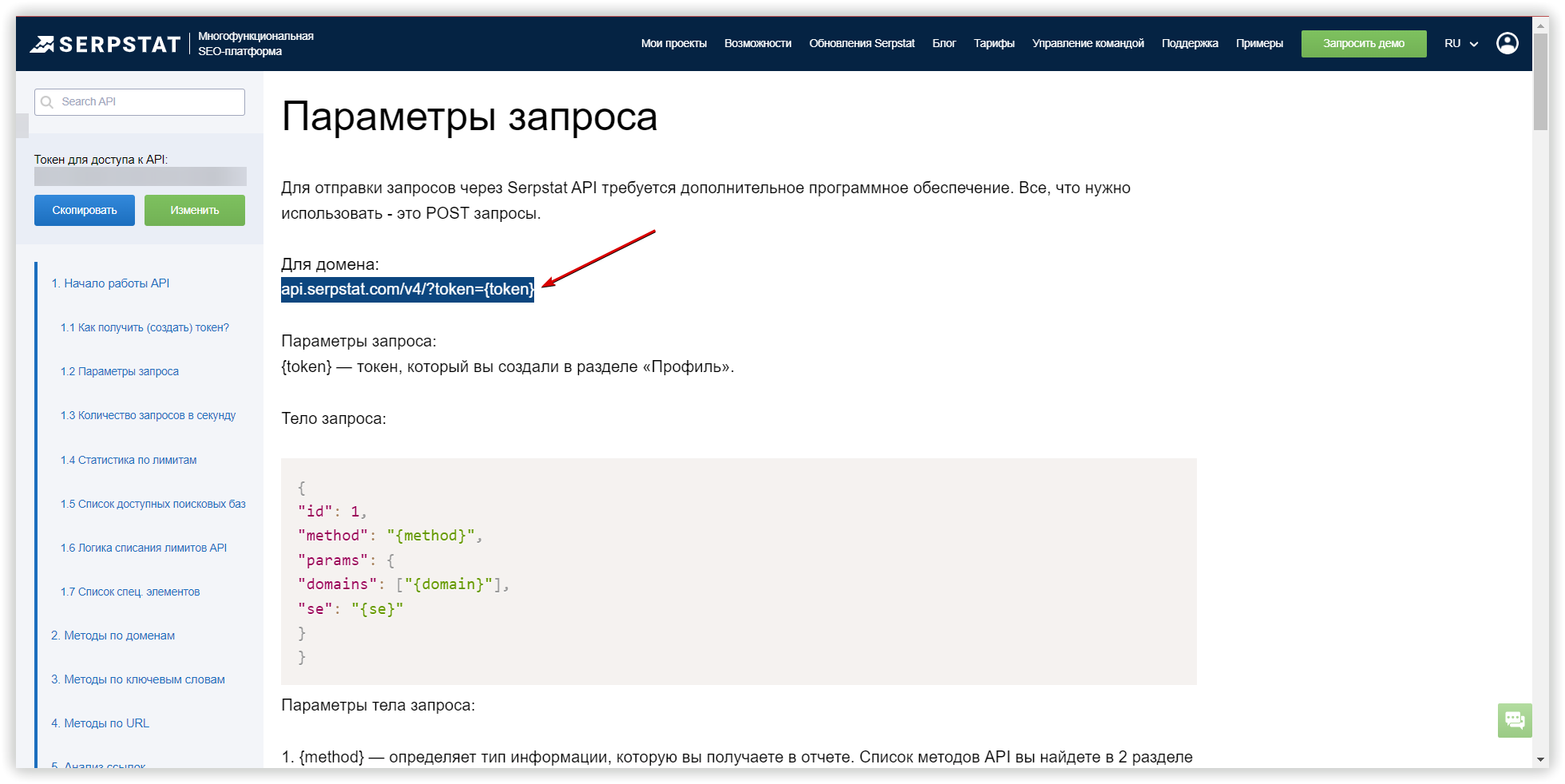The image size is (1565, 784).
Task: Open the chat support widget
Action: [x=1515, y=720]
